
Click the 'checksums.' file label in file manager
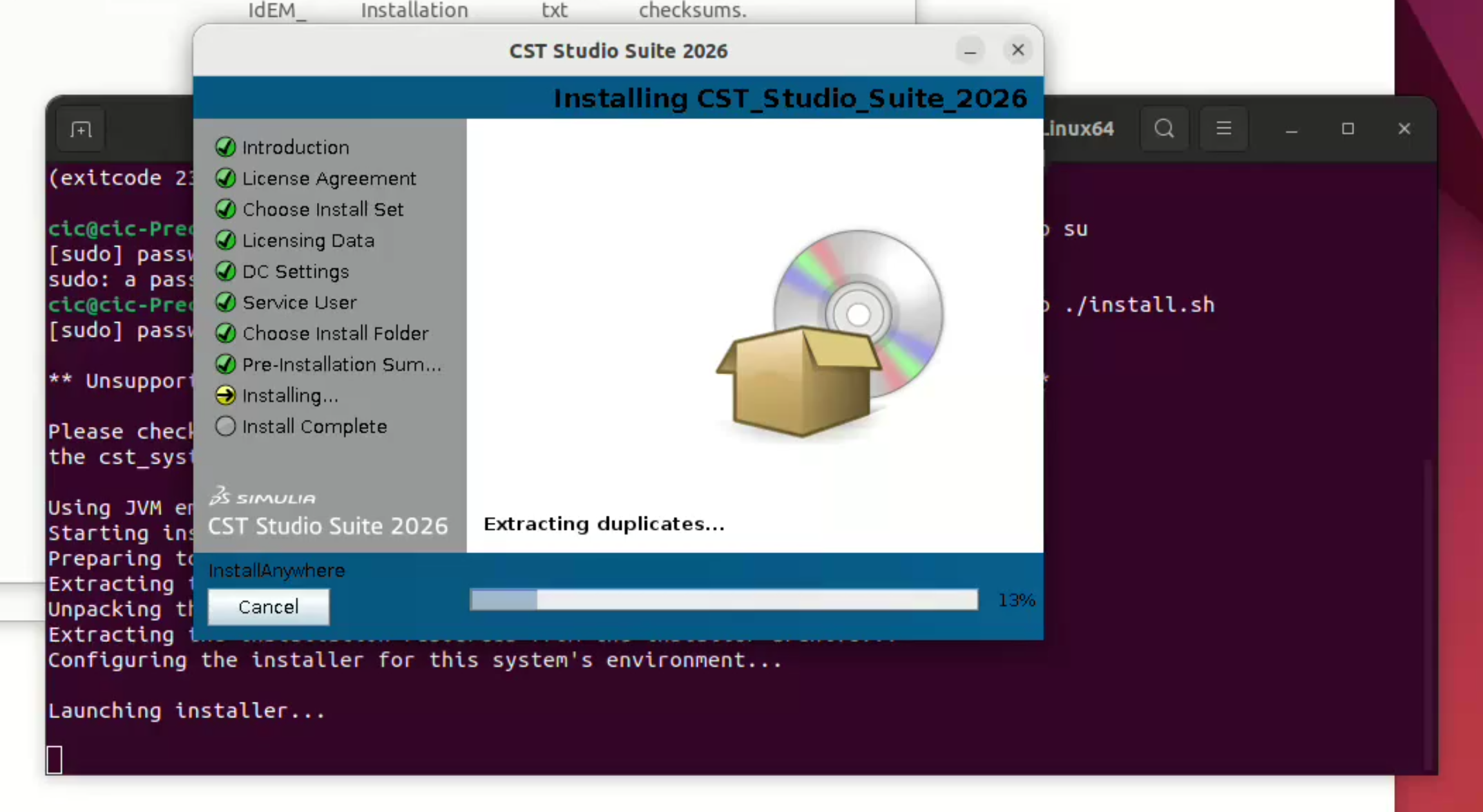693,10
